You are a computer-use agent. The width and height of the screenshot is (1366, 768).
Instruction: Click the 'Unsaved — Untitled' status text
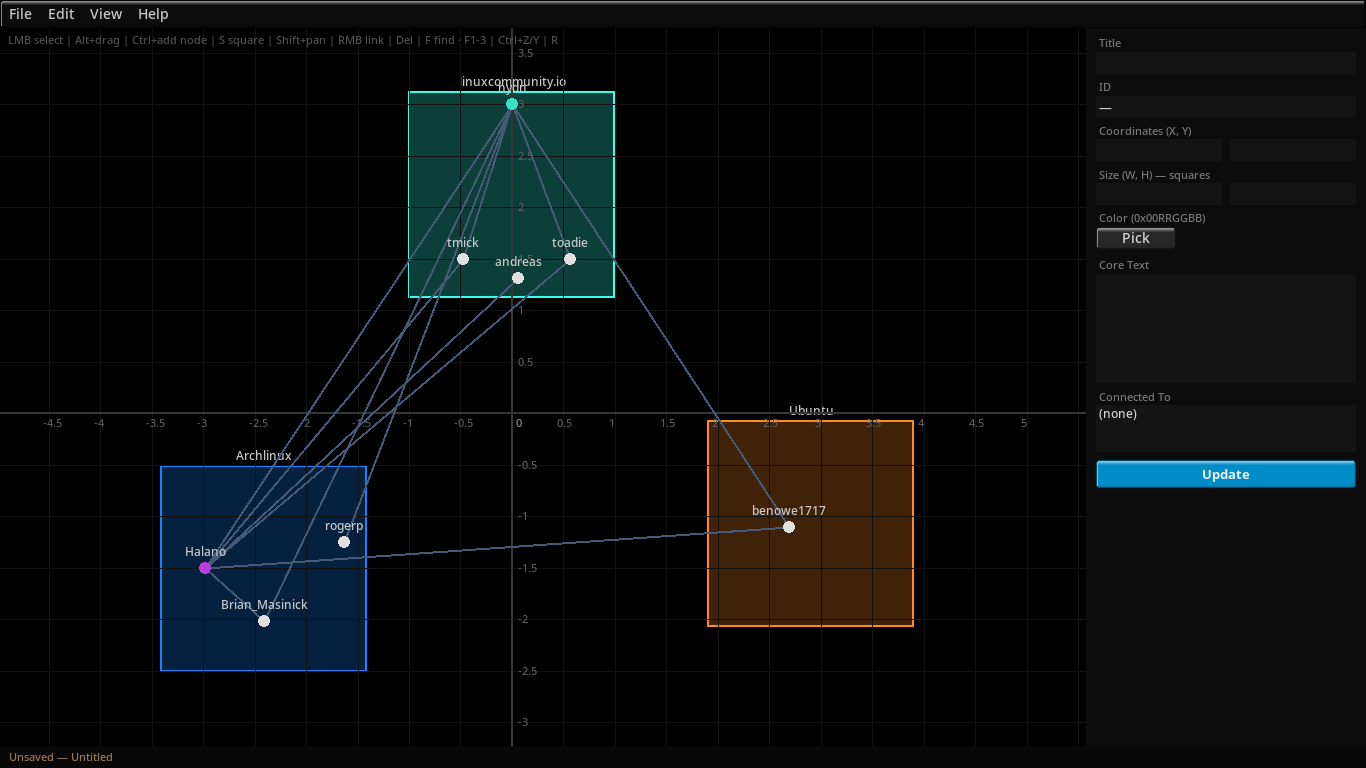[61, 757]
